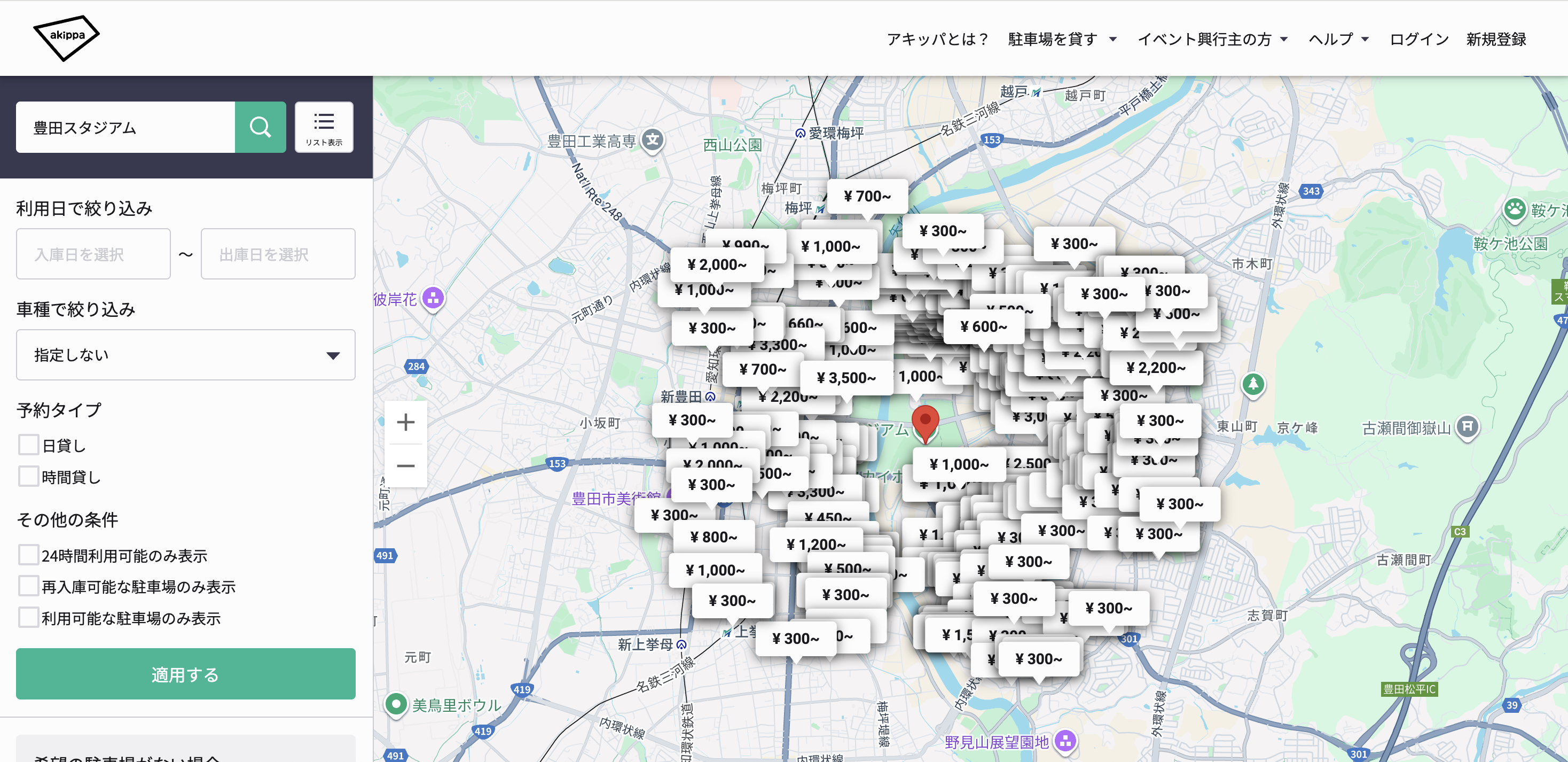Zoom in the map with plus

(x=405, y=422)
